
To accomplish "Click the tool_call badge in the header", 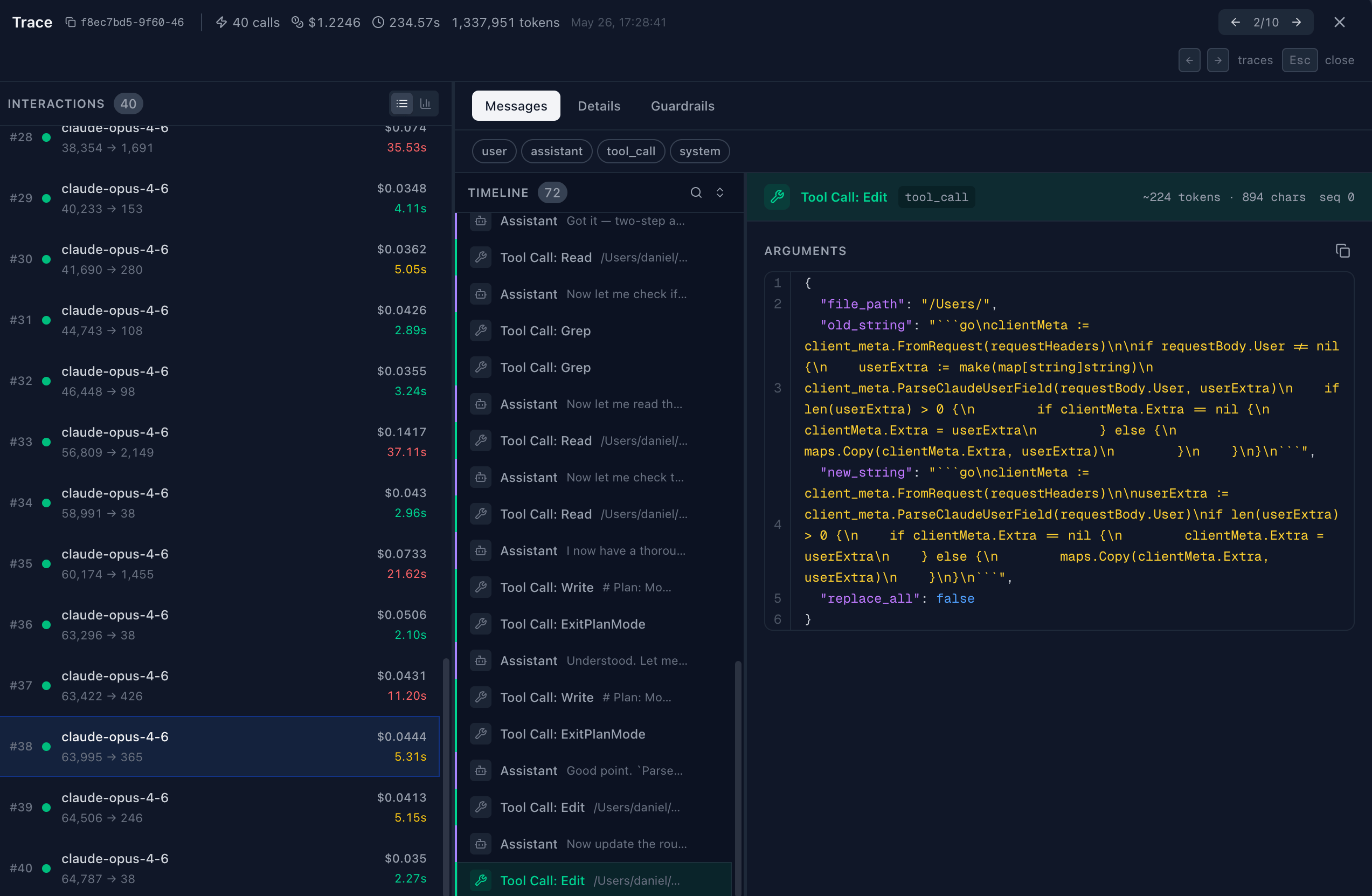I will point(936,197).
